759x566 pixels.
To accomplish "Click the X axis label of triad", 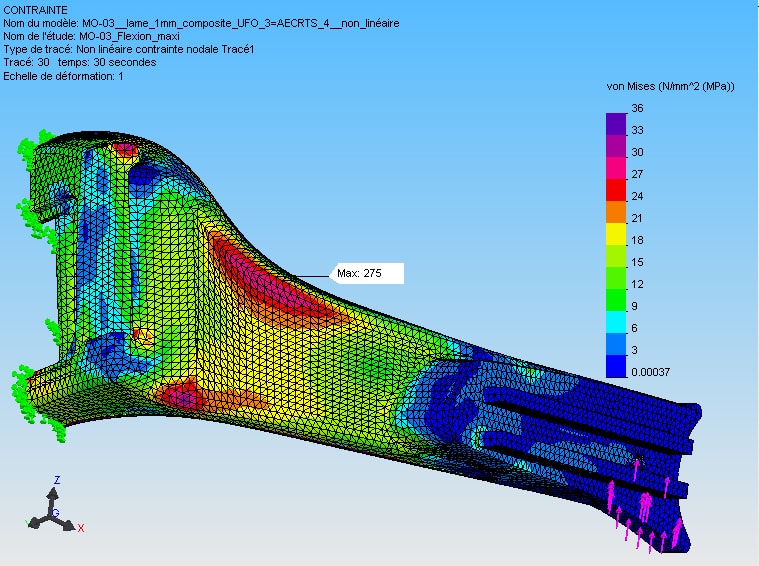I will pyautogui.click(x=81, y=528).
